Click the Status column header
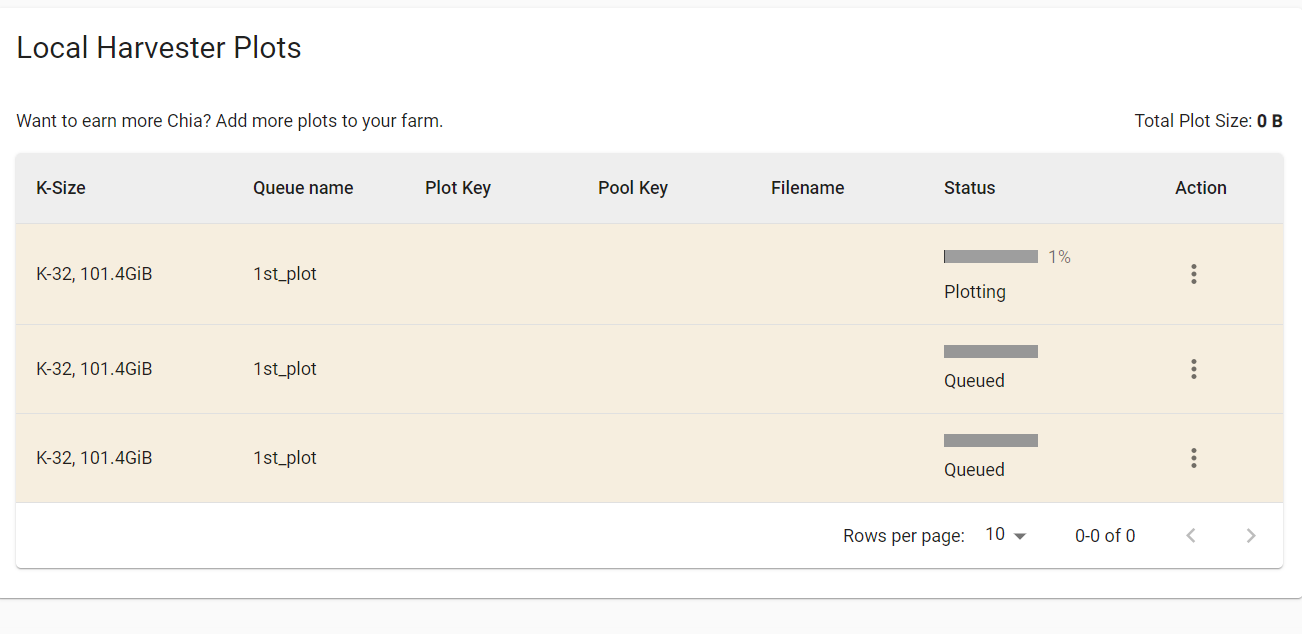Viewport: 1302px width, 634px height. point(970,188)
